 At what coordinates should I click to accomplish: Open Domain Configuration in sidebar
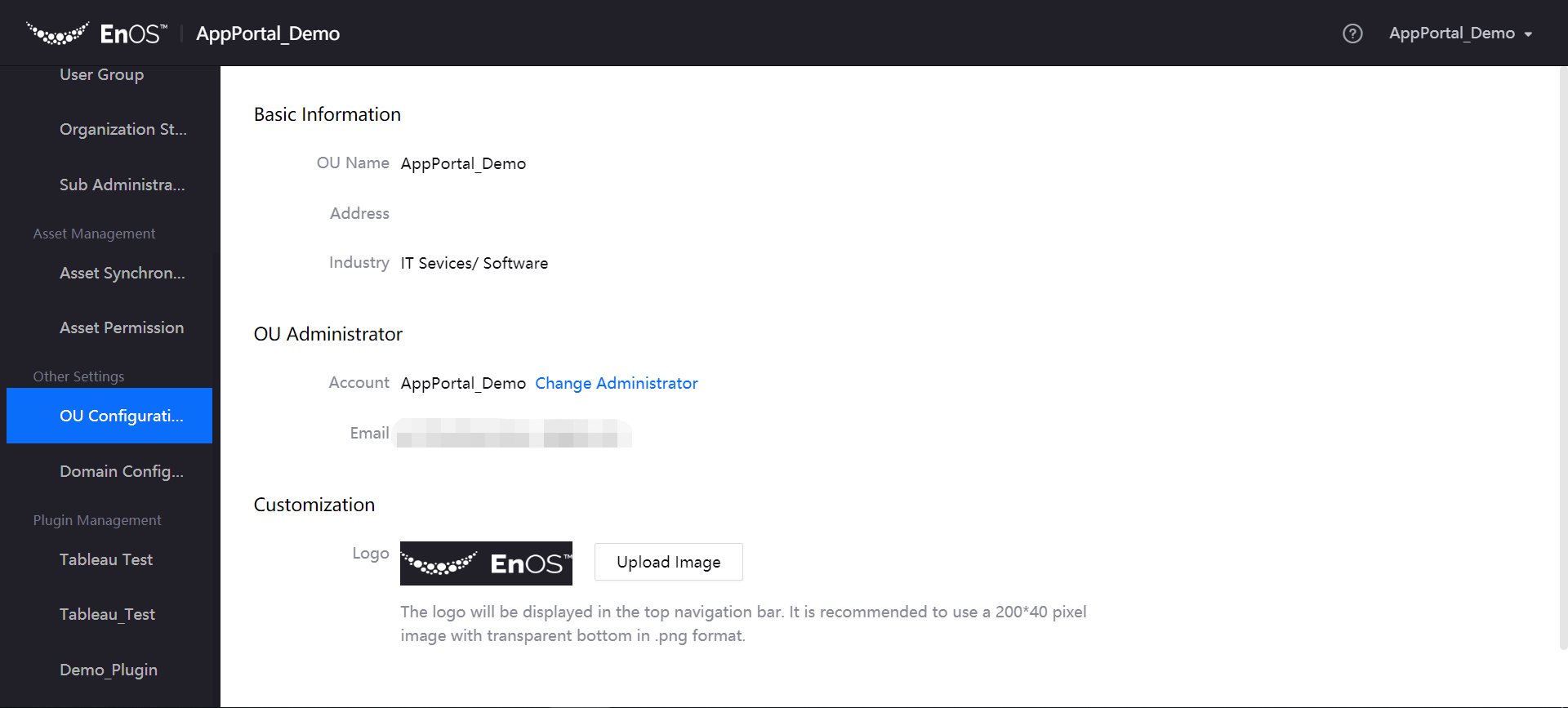point(121,471)
